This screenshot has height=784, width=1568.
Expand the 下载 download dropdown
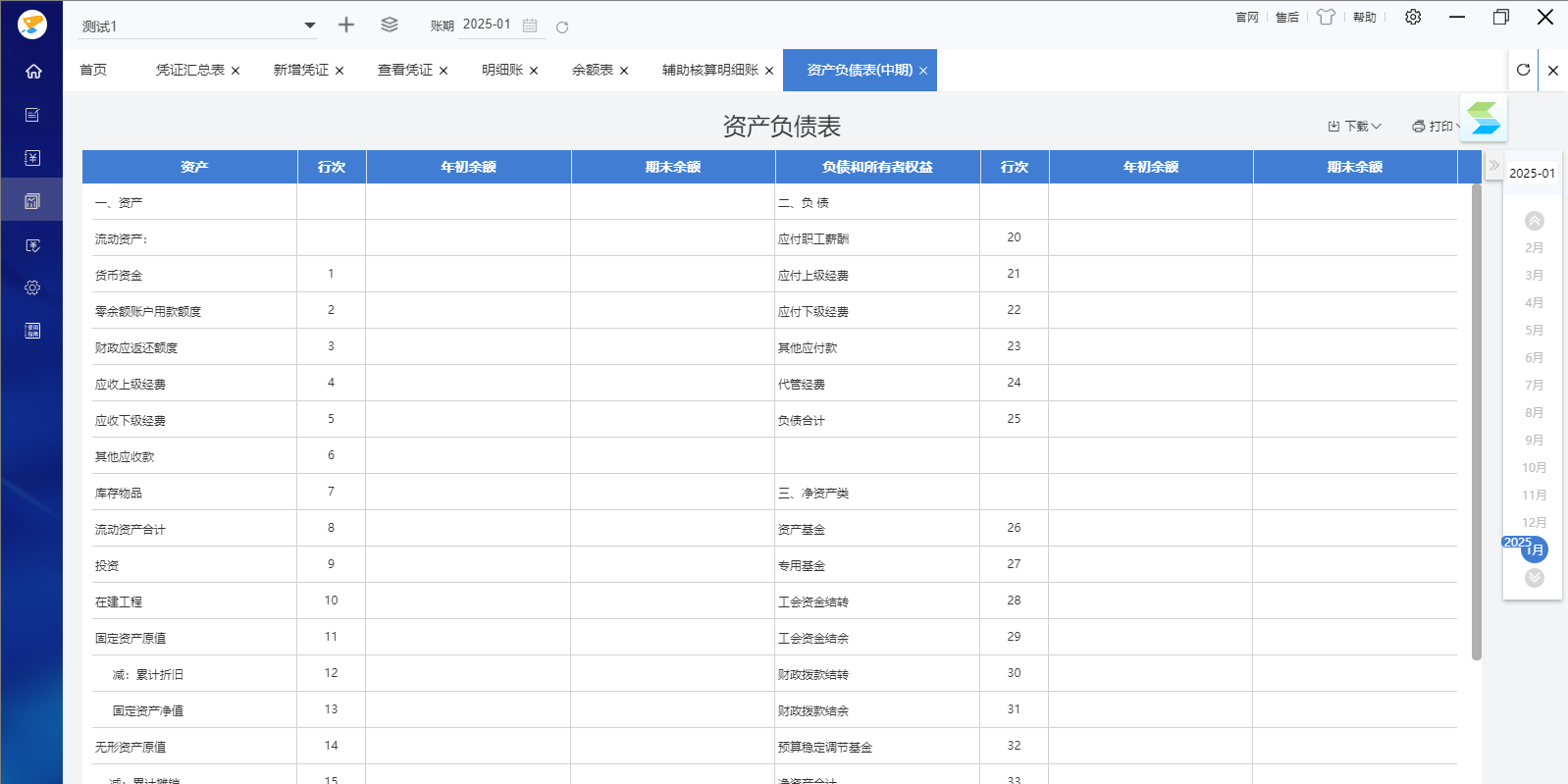point(1355,127)
